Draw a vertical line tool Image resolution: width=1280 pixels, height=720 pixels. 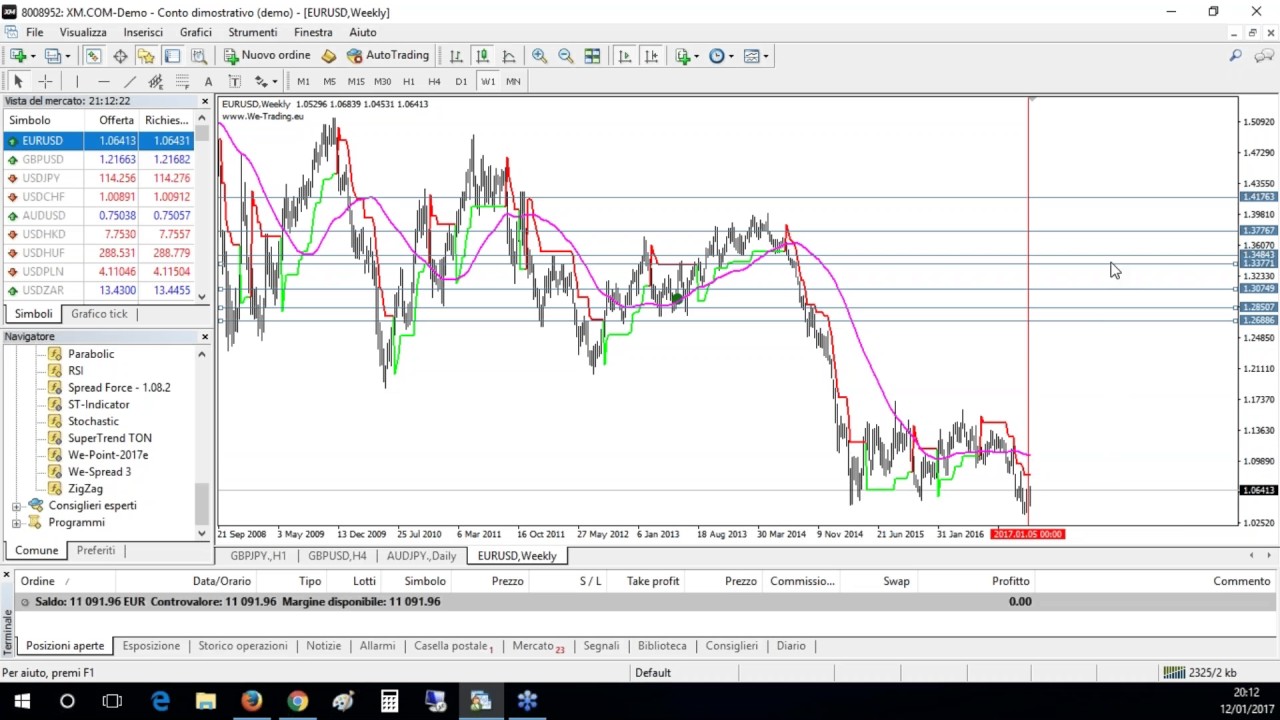pyautogui.click(x=77, y=81)
